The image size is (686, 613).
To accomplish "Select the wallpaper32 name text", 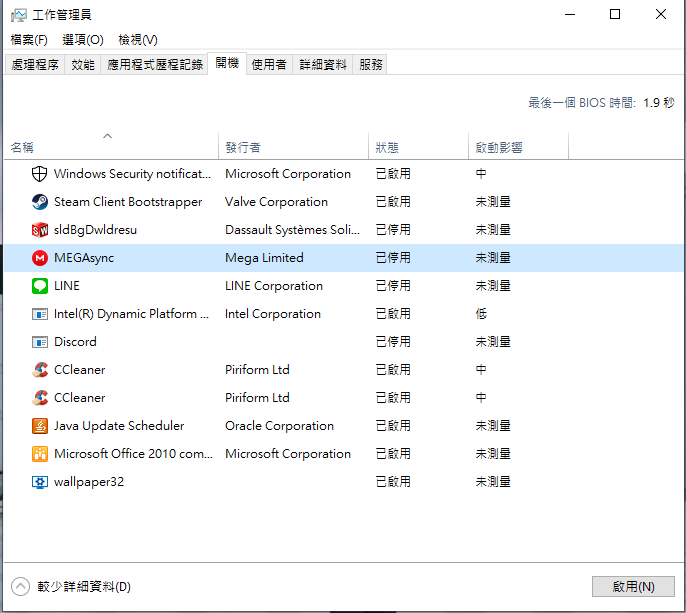I will pos(89,482).
